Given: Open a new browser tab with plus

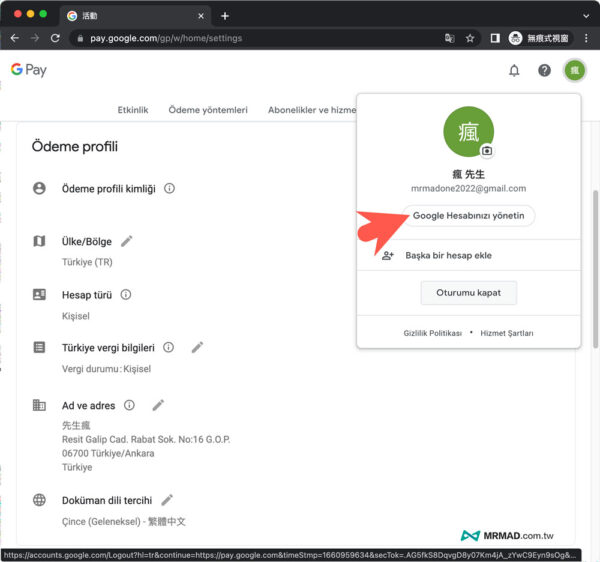Looking at the screenshot, I should 225,15.
